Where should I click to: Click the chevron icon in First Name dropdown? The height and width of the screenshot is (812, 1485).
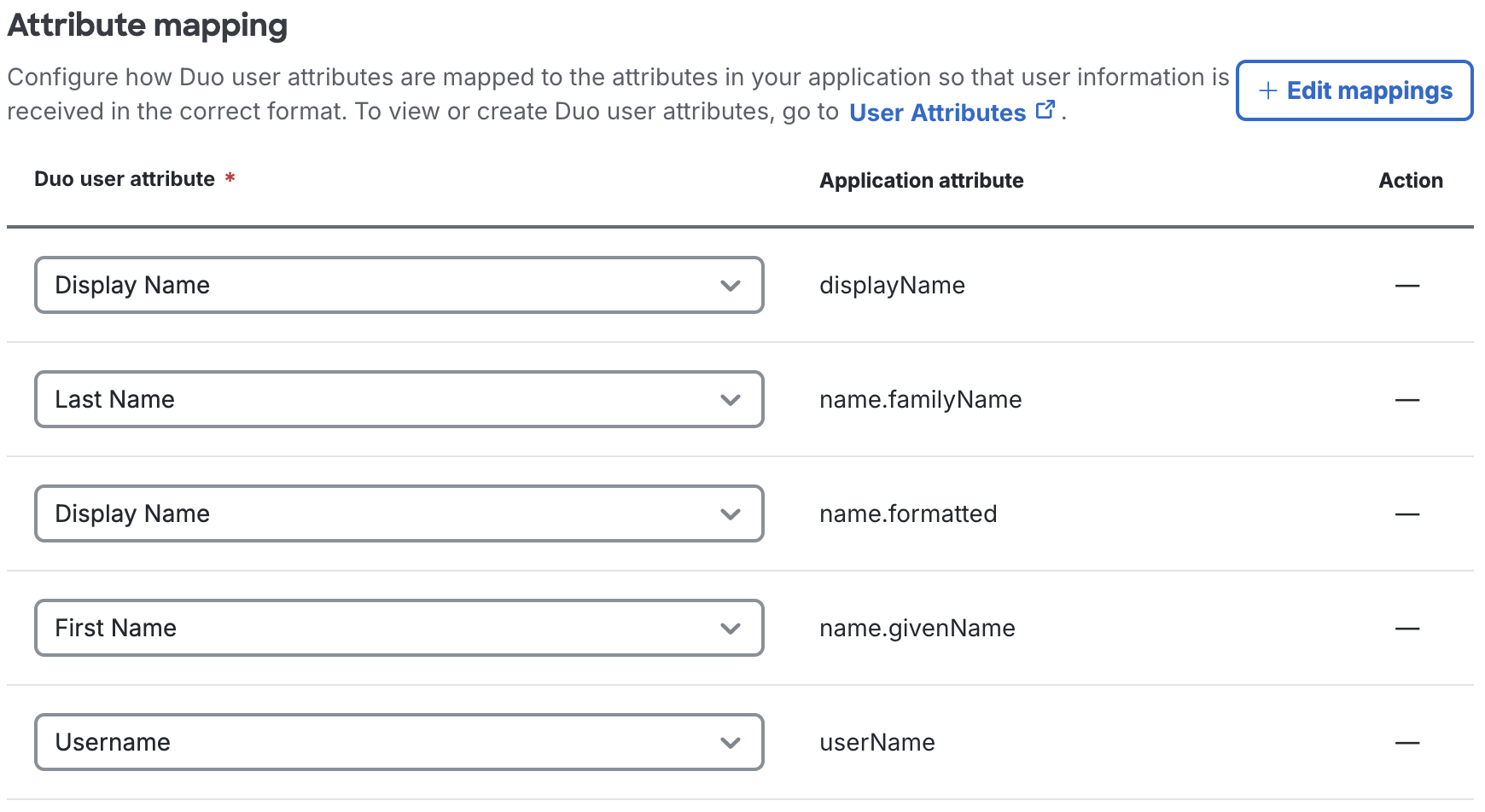(730, 629)
